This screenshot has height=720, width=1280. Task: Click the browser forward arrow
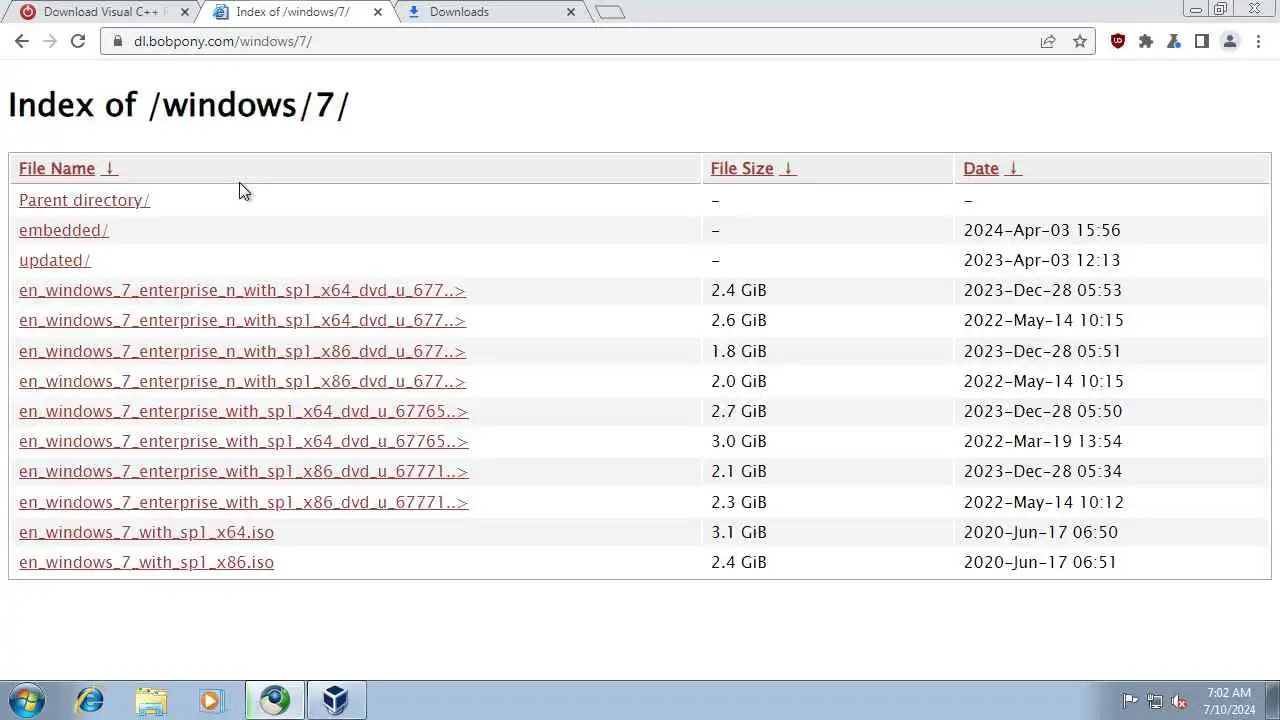point(50,41)
